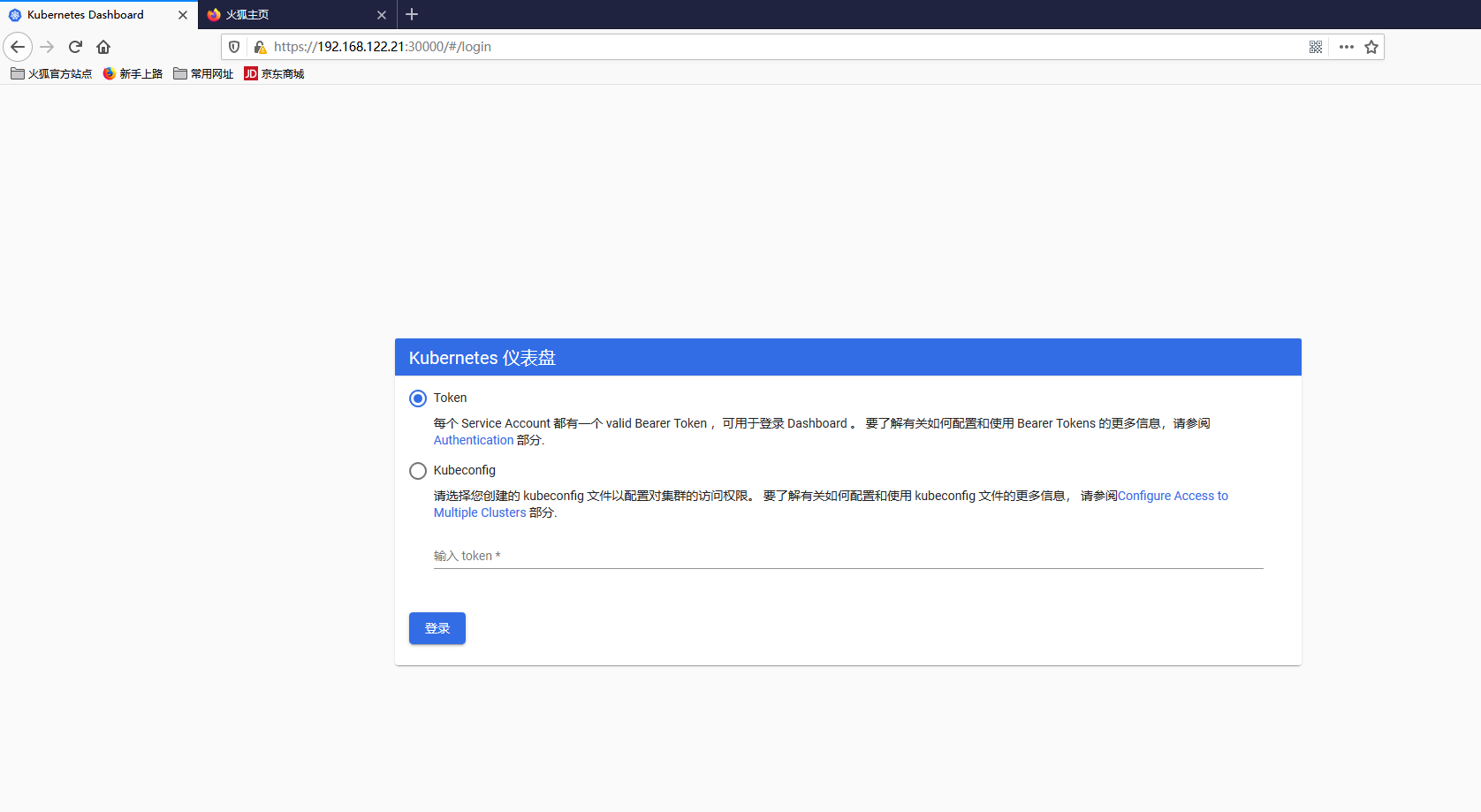Viewport: 1481px width, 812px height.
Task: Open 常用网址 bookmark folder
Action: 203,74
